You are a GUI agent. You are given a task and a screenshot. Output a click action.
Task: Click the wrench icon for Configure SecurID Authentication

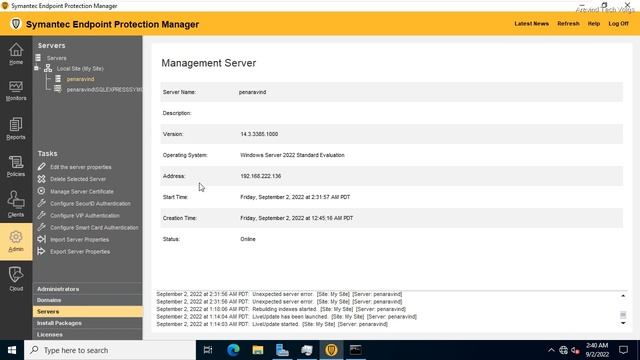coord(42,203)
